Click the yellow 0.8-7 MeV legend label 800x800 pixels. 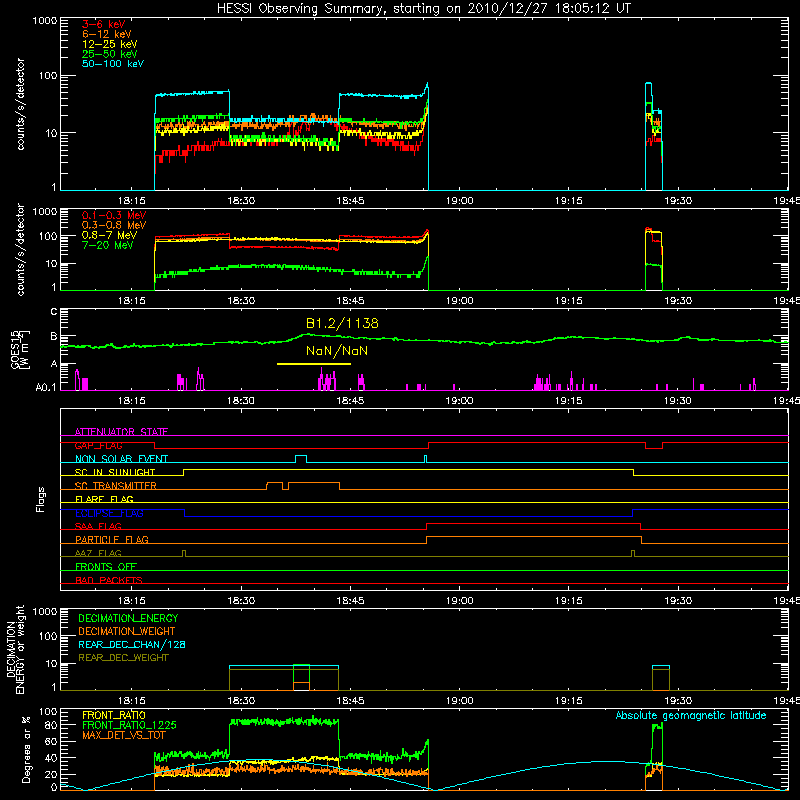tap(109, 235)
